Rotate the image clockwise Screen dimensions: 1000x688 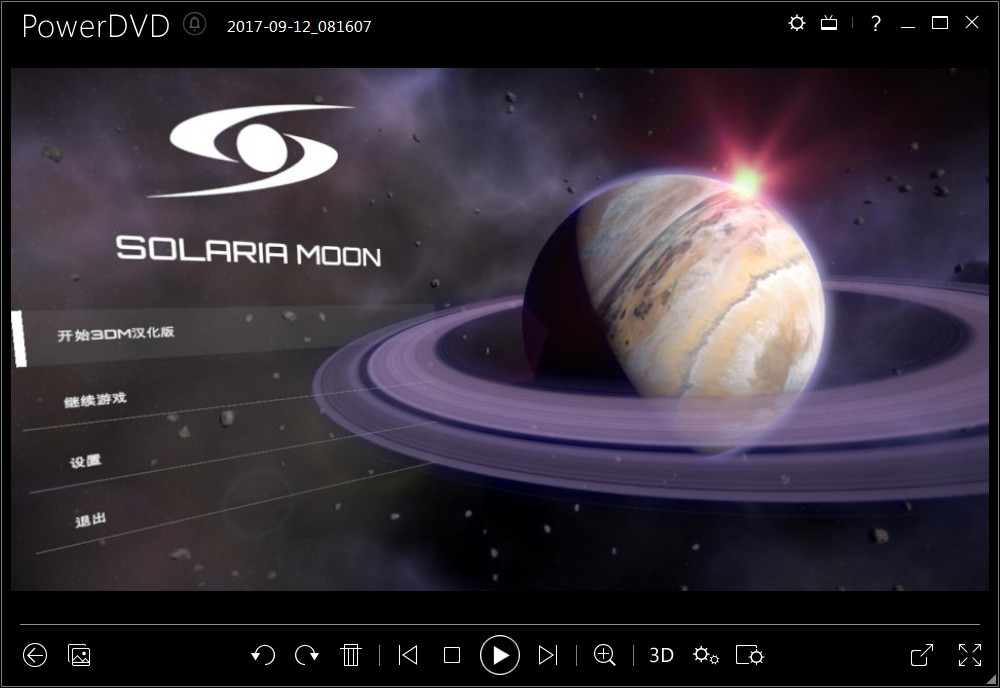click(x=307, y=655)
